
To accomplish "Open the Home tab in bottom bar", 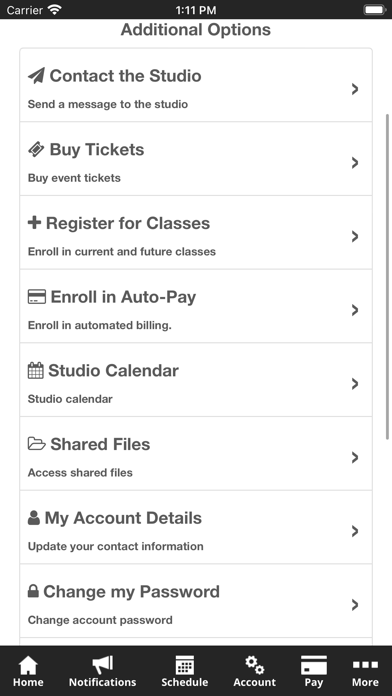I will click(28, 671).
